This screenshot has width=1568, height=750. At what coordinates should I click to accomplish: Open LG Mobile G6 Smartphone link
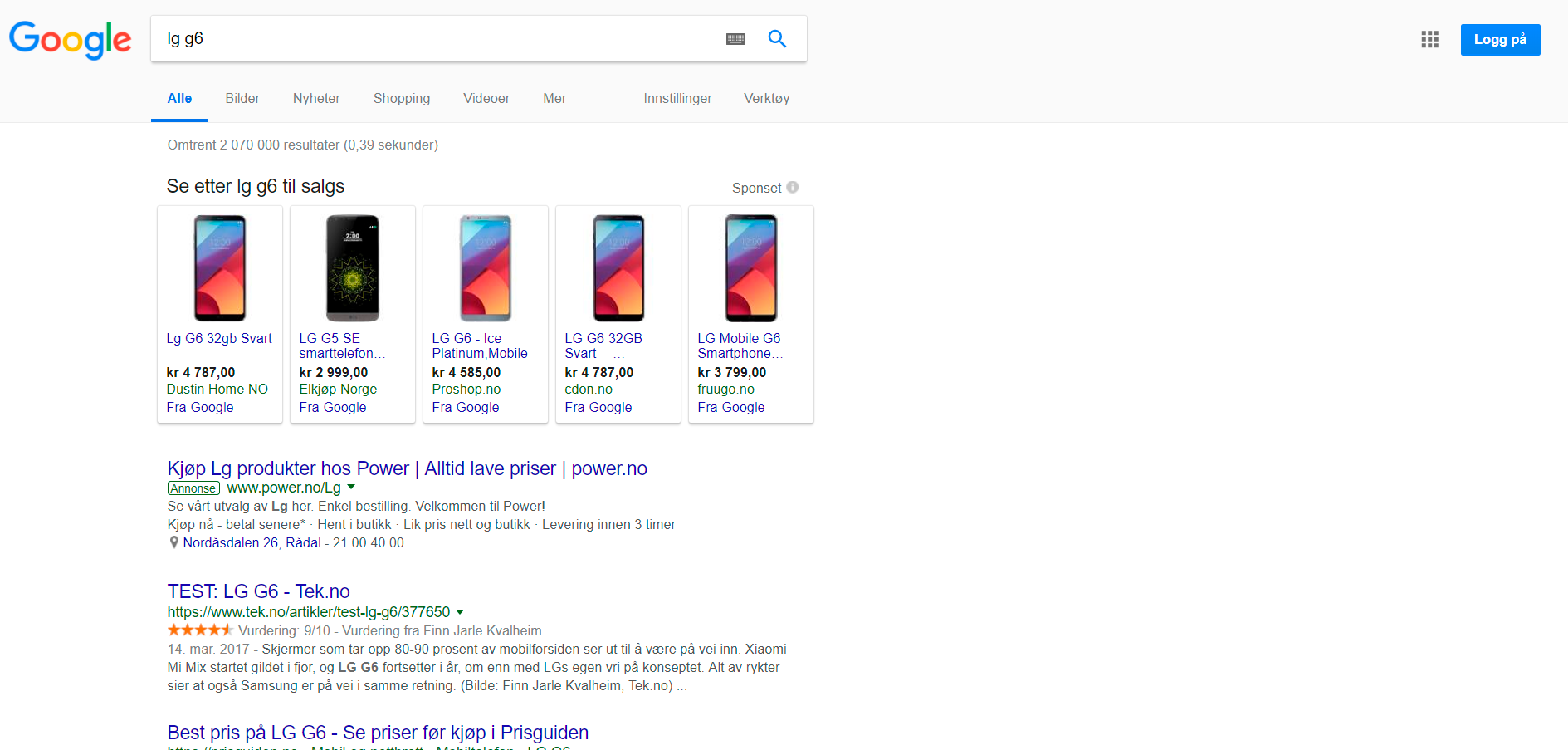click(740, 346)
